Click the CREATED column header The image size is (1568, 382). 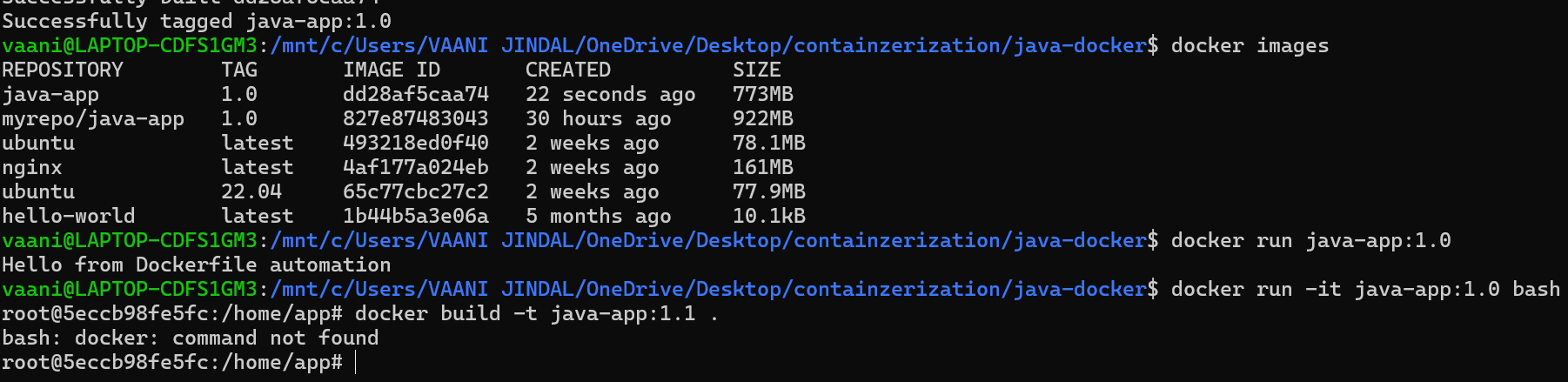pos(567,70)
